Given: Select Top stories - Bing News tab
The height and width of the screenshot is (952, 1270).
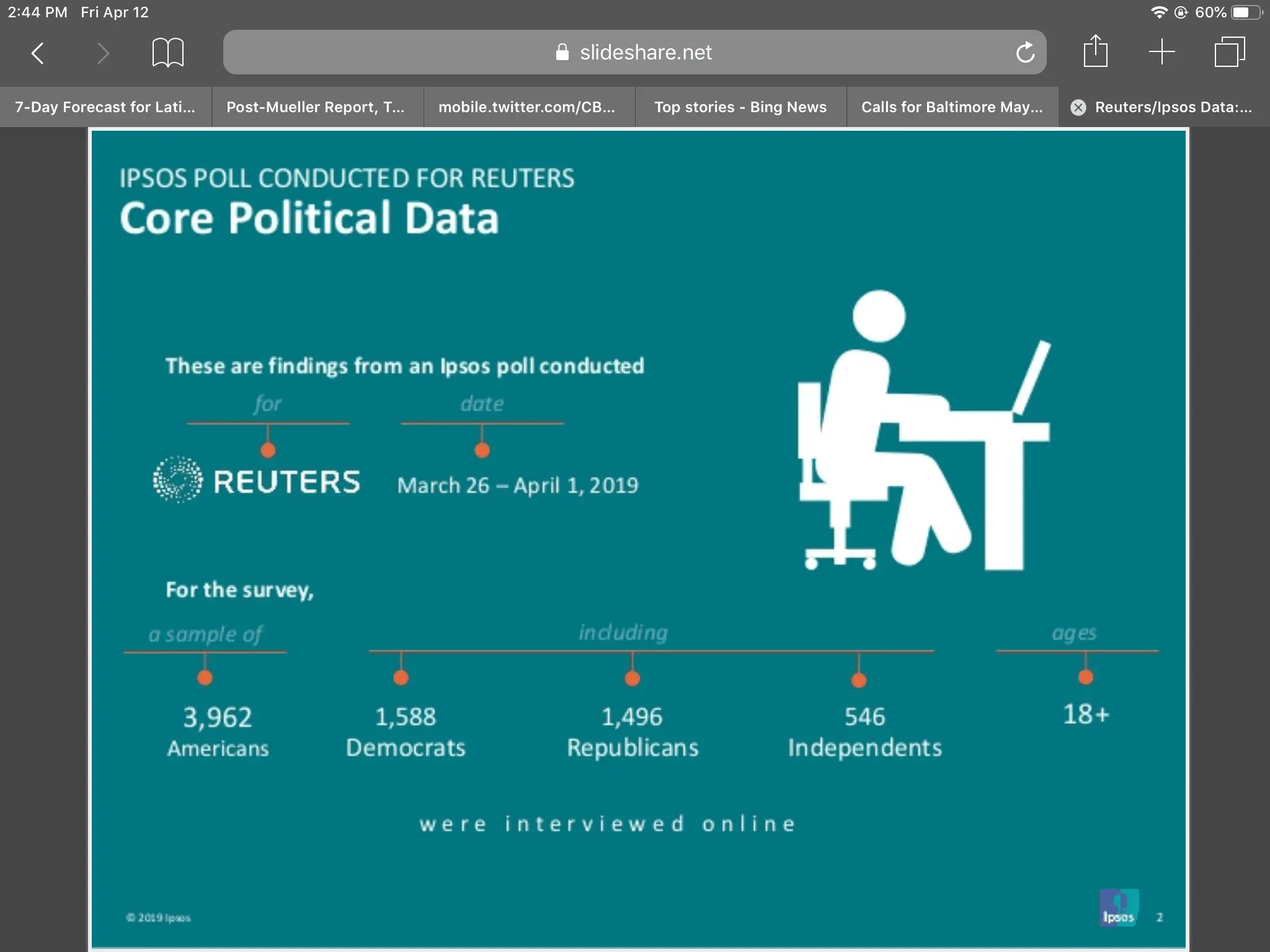Looking at the screenshot, I should pyautogui.click(x=740, y=107).
